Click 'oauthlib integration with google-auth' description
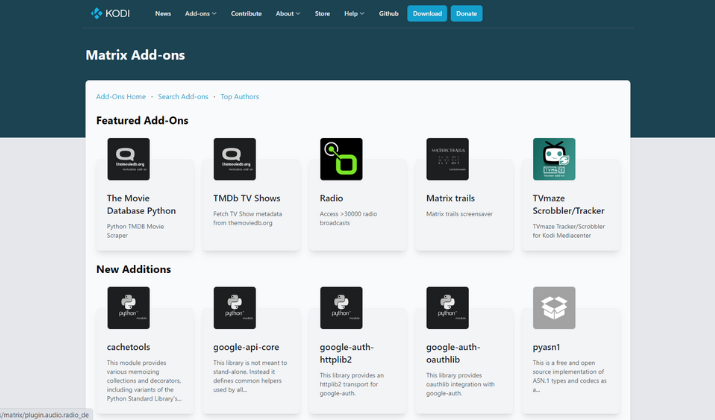The height and width of the screenshot is (420, 715). (460, 384)
